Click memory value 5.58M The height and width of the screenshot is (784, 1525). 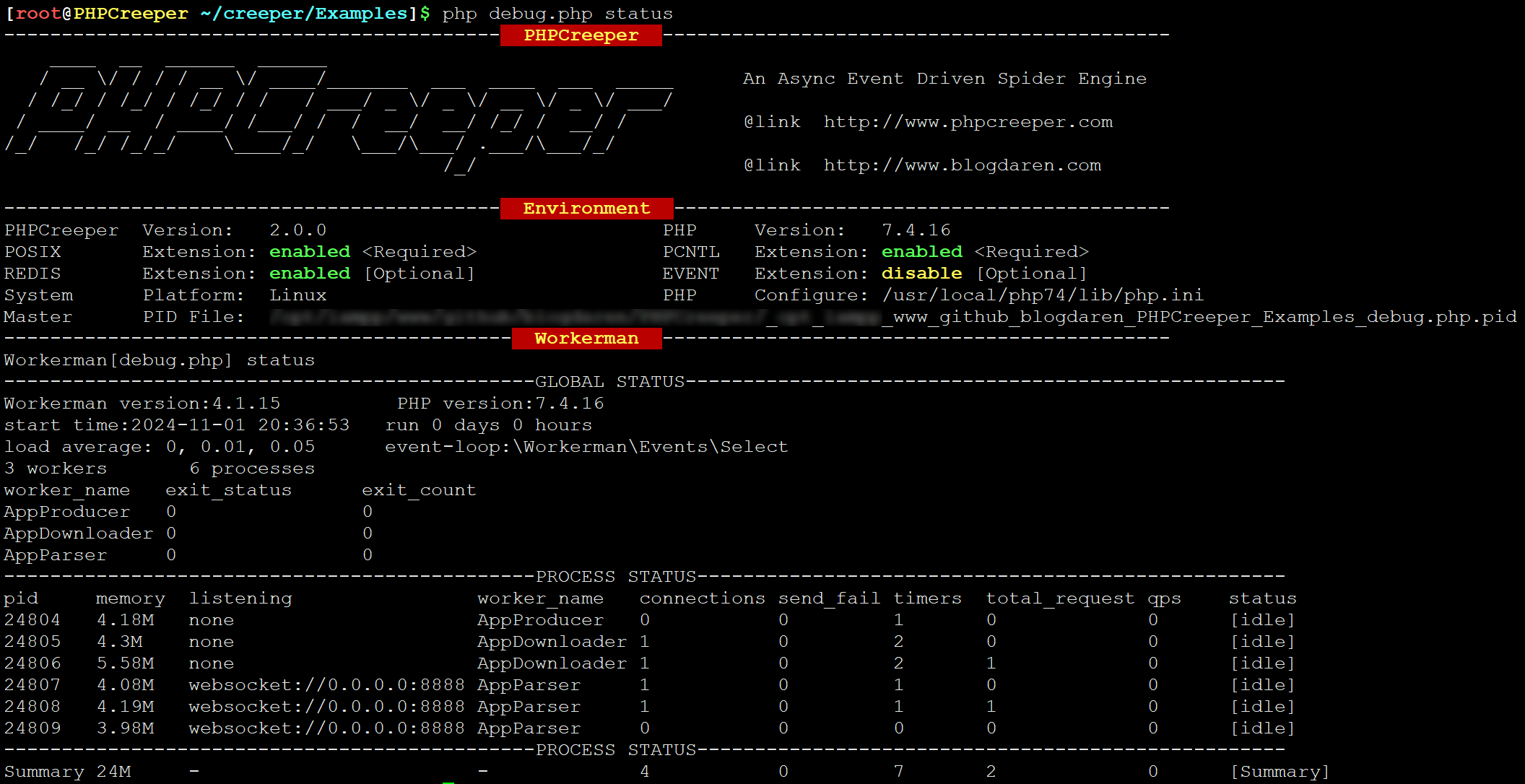(x=125, y=663)
